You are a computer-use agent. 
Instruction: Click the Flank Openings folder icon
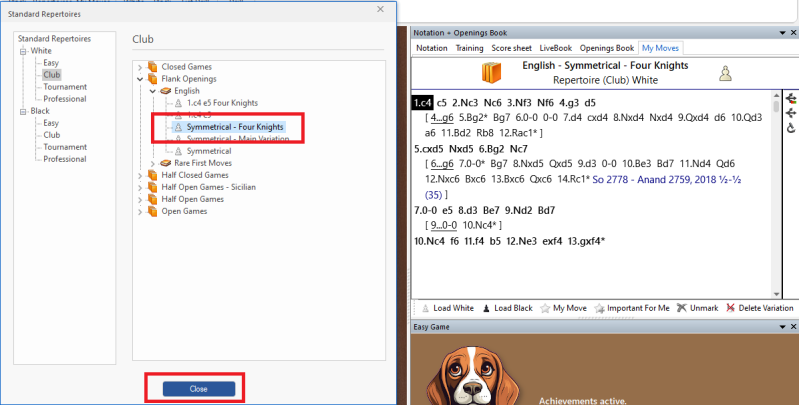tap(152, 79)
